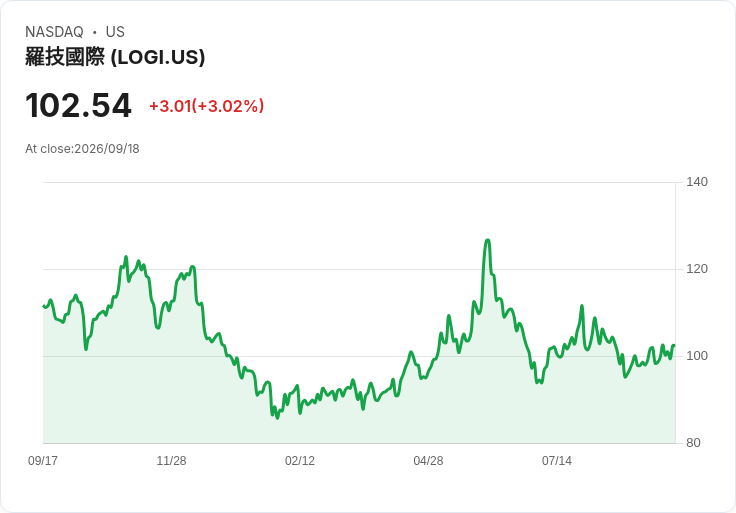This screenshot has height=513, width=736.
Task: Click the NASDAQ exchange label
Action: tap(54, 32)
